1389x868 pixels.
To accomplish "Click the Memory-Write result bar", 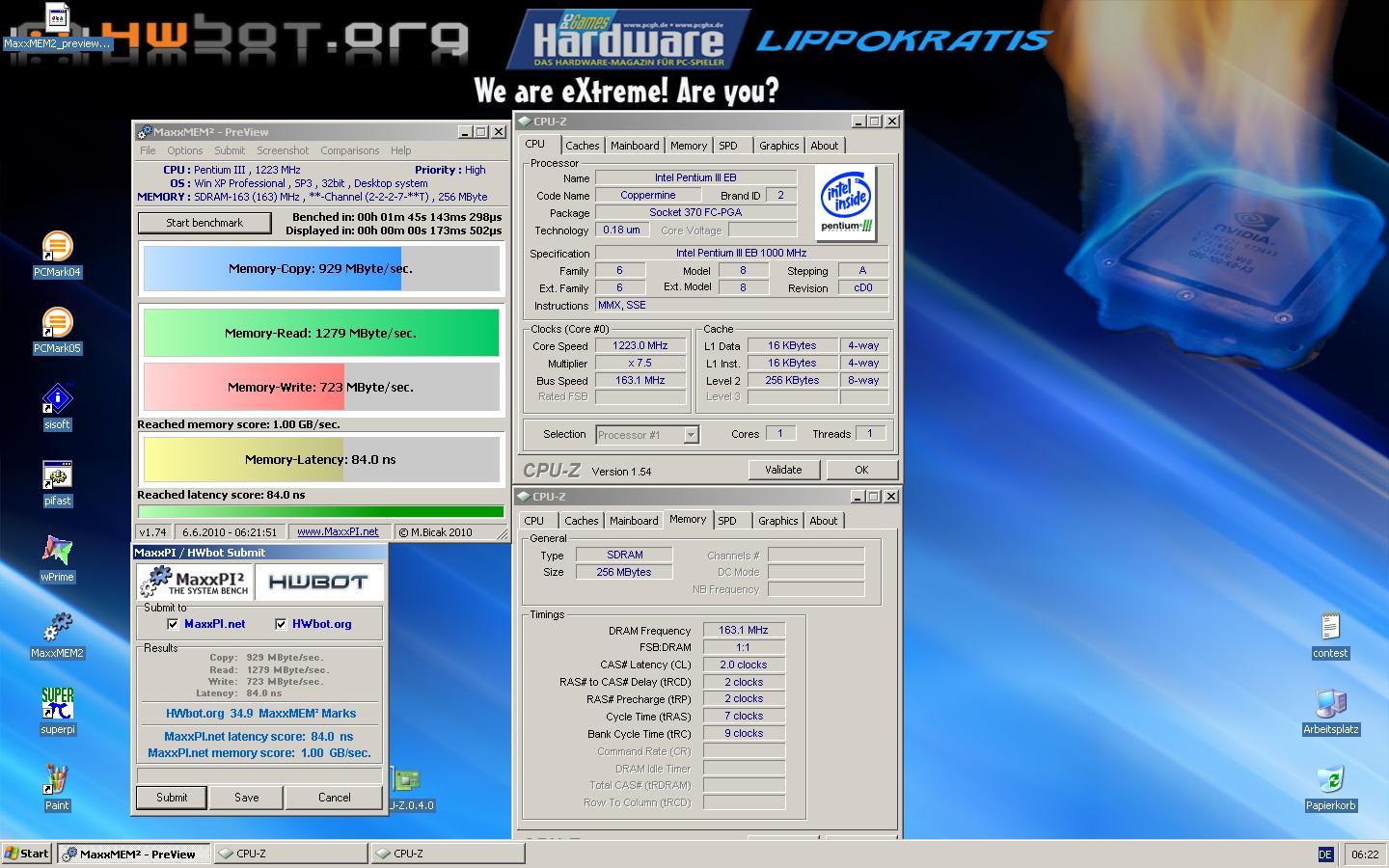I will point(321,387).
